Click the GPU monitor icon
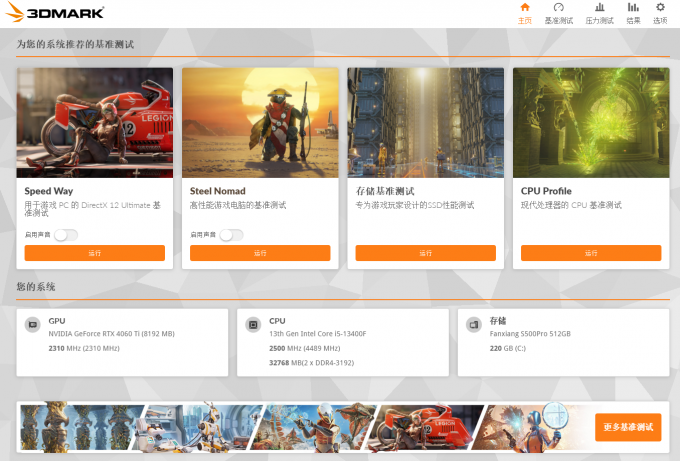Screen dimensions: 680x461 (x=33, y=324)
